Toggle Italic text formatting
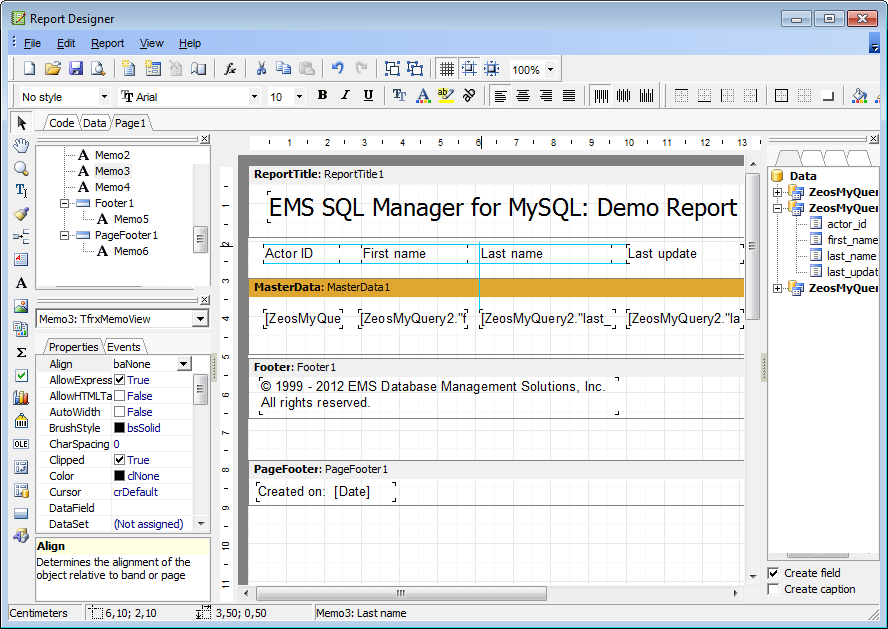Image resolution: width=888 pixels, height=629 pixels. coord(345,96)
